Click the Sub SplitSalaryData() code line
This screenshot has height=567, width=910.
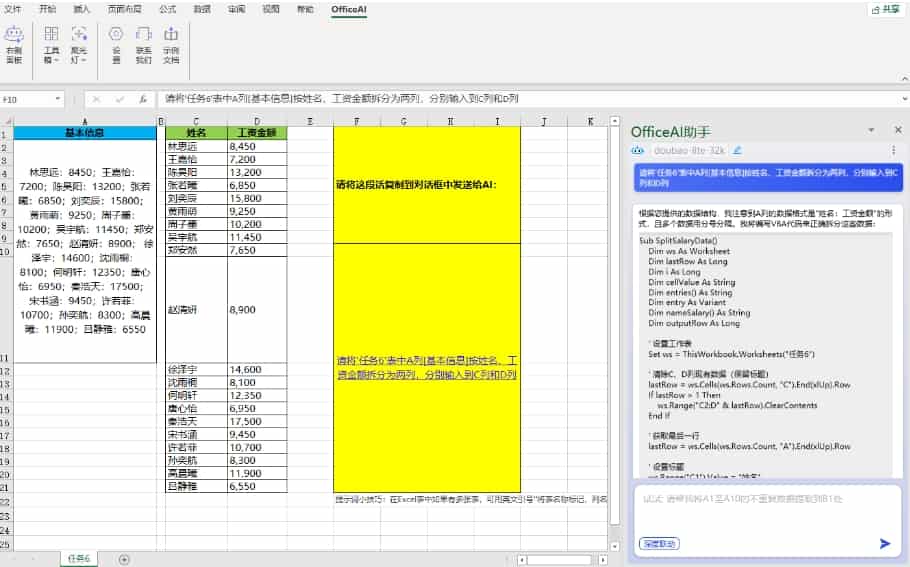(678, 240)
